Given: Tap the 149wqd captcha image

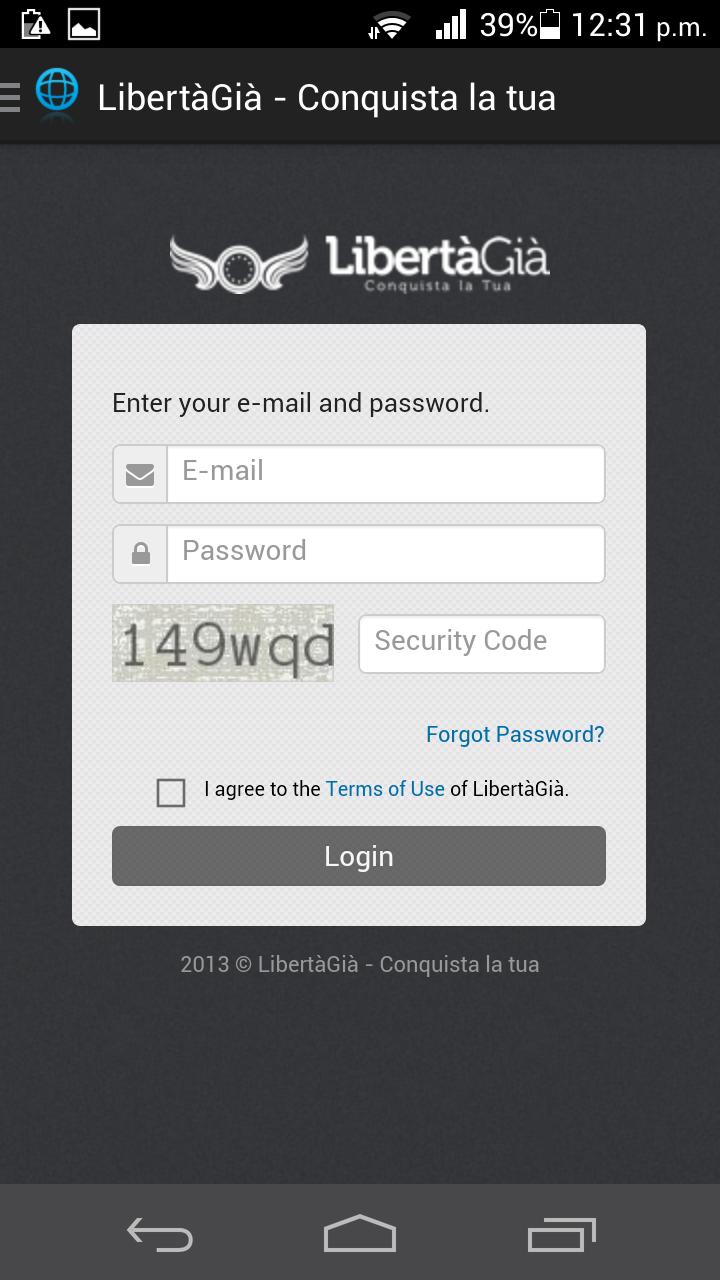Looking at the screenshot, I should (223, 643).
